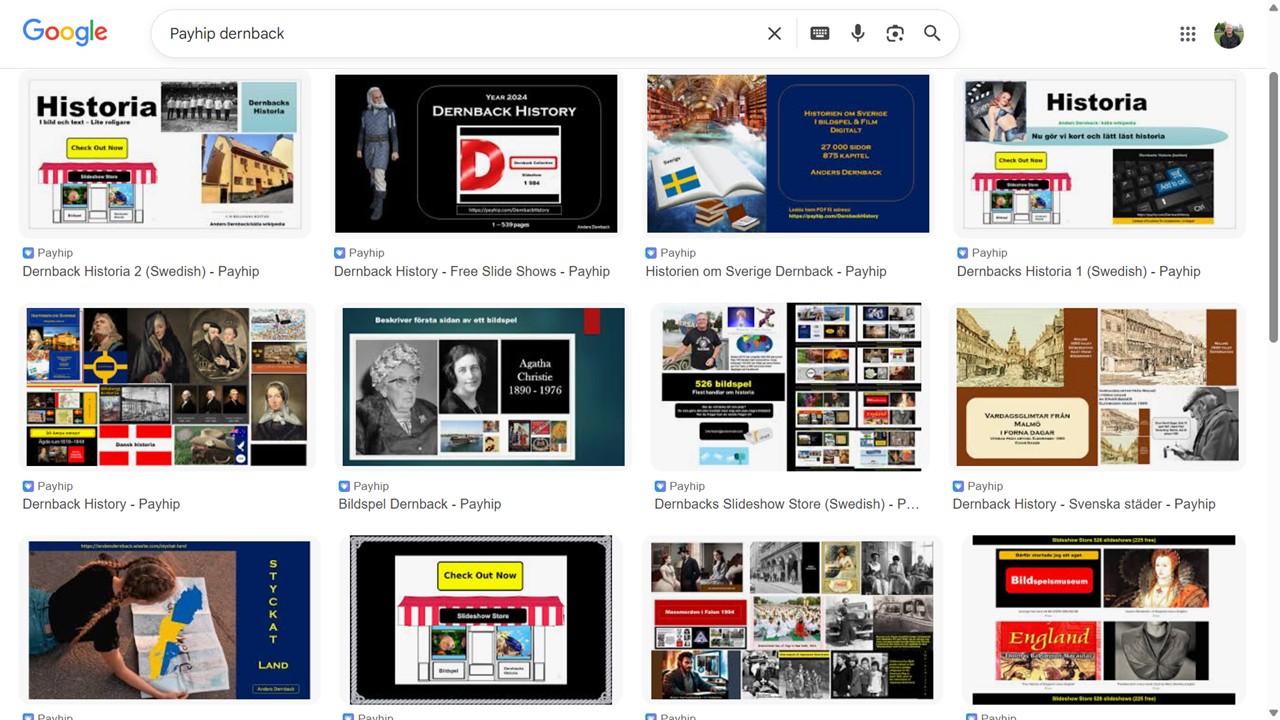Open the Dansk historia collage thumbnail
Screen dimensions: 1280x720
(x=166, y=386)
